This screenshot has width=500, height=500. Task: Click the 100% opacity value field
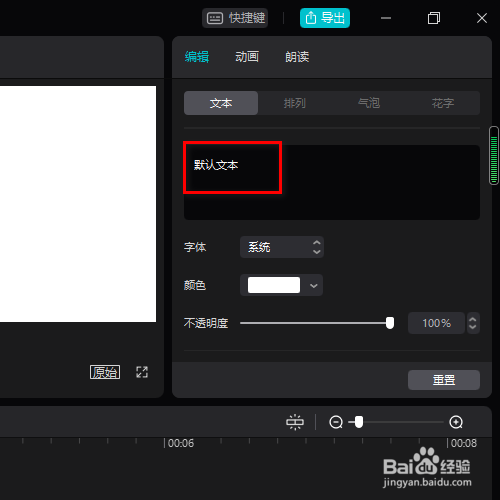(436, 323)
